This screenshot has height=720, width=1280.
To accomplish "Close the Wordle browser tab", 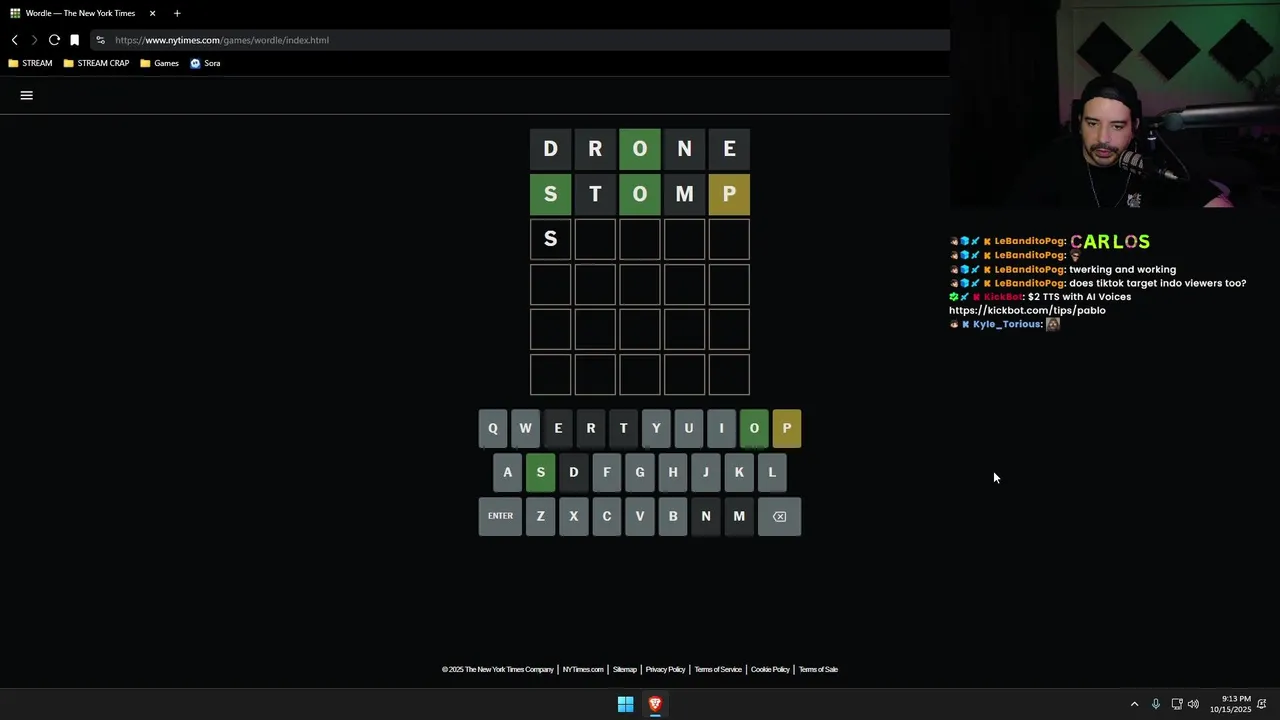I will click(x=152, y=13).
